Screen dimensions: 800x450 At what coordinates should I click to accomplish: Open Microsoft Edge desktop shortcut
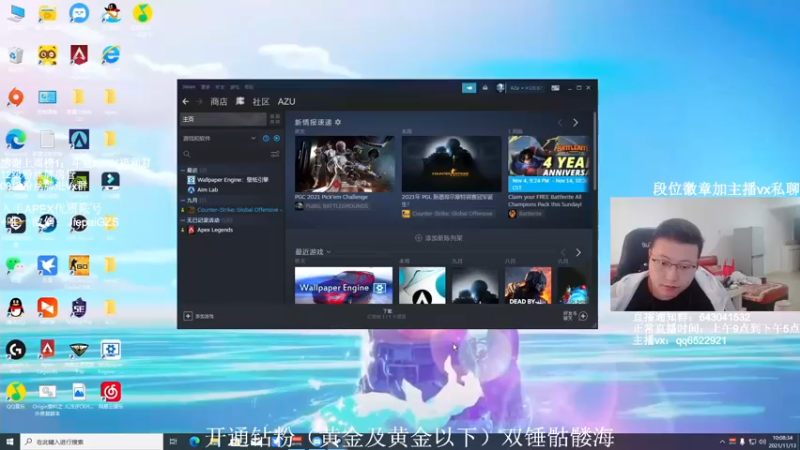(16, 139)
